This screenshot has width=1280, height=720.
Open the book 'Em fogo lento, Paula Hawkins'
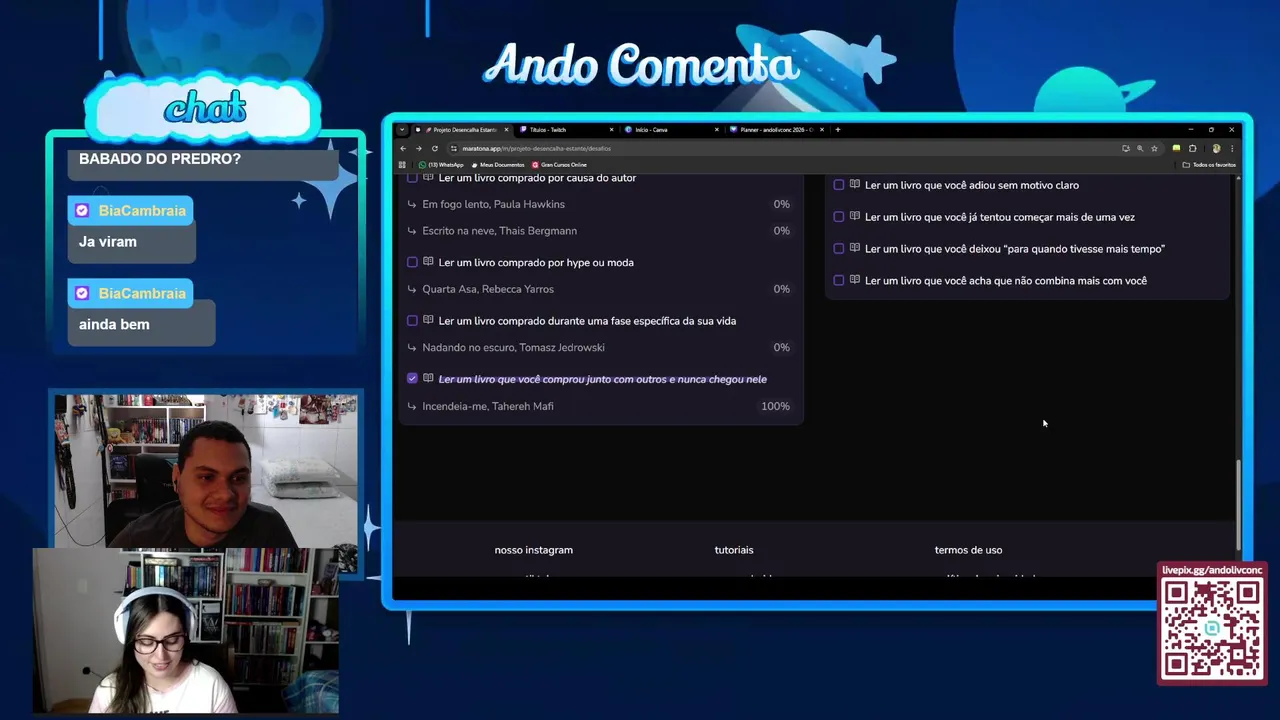pos(493,204)
